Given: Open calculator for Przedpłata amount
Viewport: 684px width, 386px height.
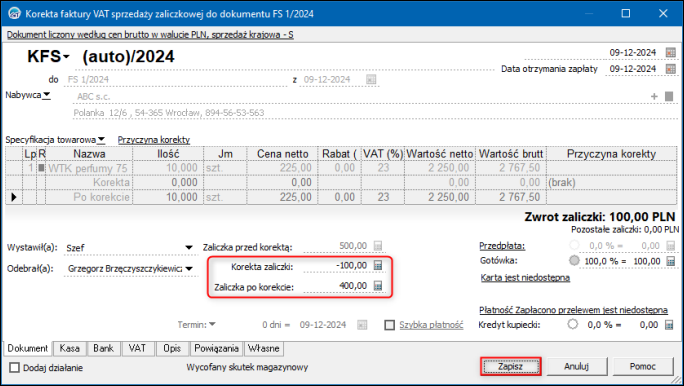Looking at the screenshot, I should pos(670,246).
